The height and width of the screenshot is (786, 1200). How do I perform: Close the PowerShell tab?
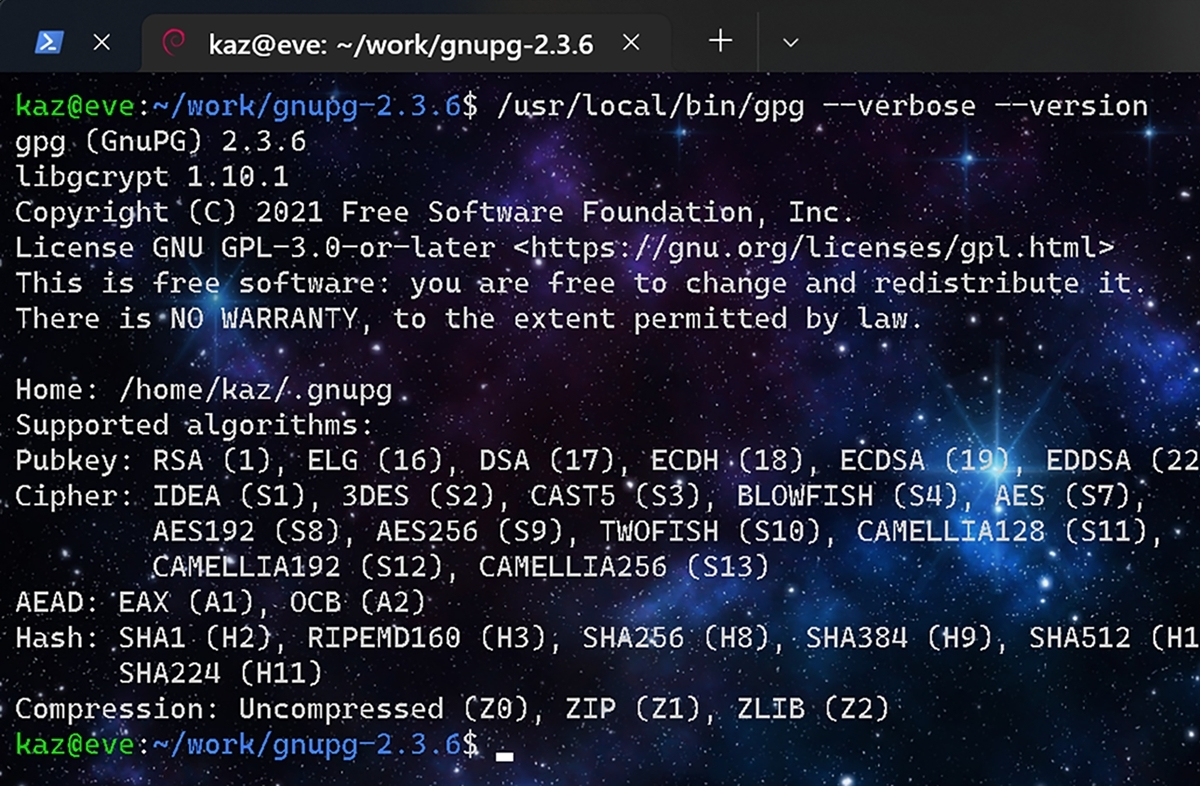pyautogui.click(x=102, y=42)
